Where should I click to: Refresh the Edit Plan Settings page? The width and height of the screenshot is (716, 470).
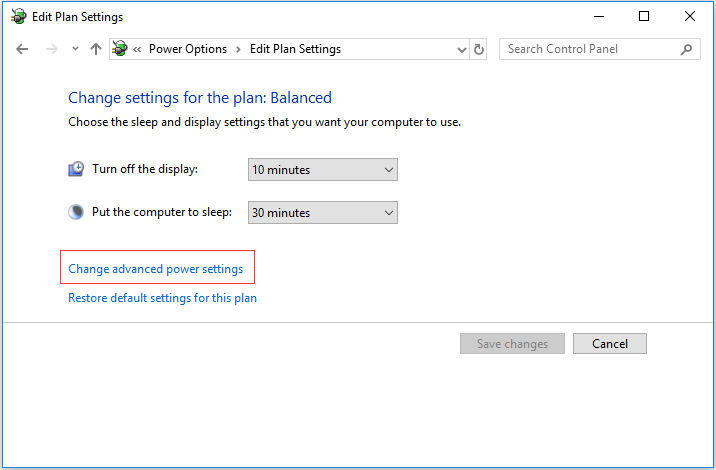click(479, 49)
